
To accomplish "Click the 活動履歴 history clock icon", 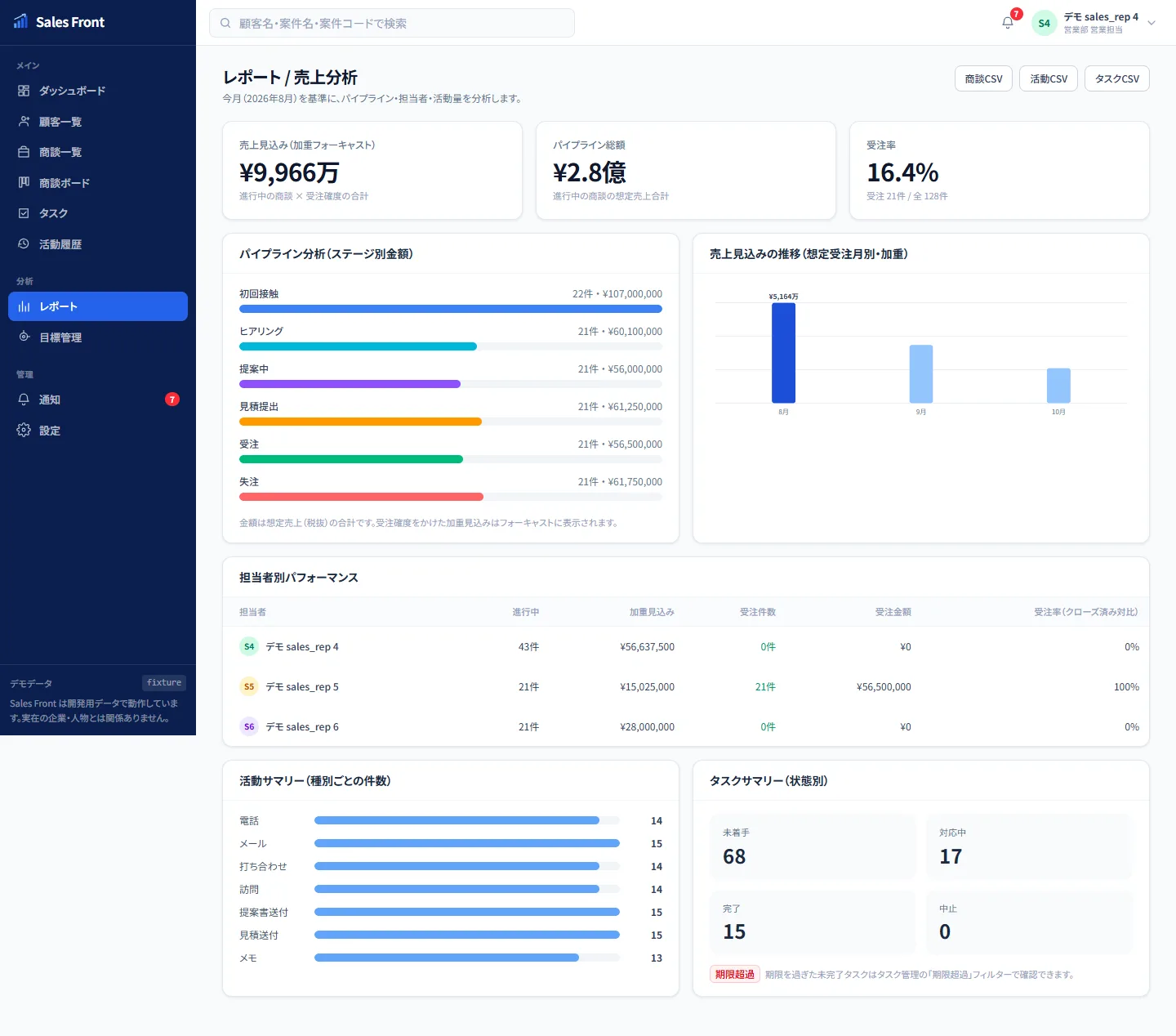I will coord(24,243).
